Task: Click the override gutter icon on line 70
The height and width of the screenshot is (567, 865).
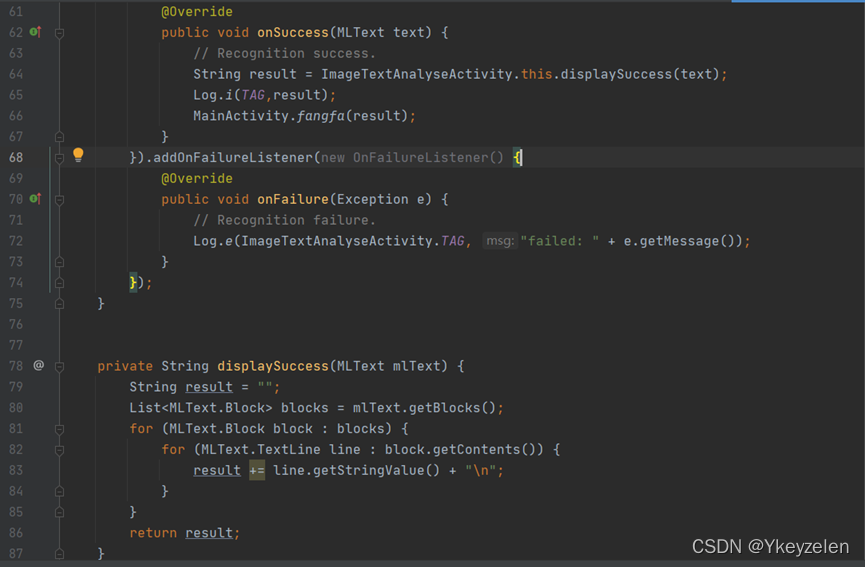Action: point(35,199)
